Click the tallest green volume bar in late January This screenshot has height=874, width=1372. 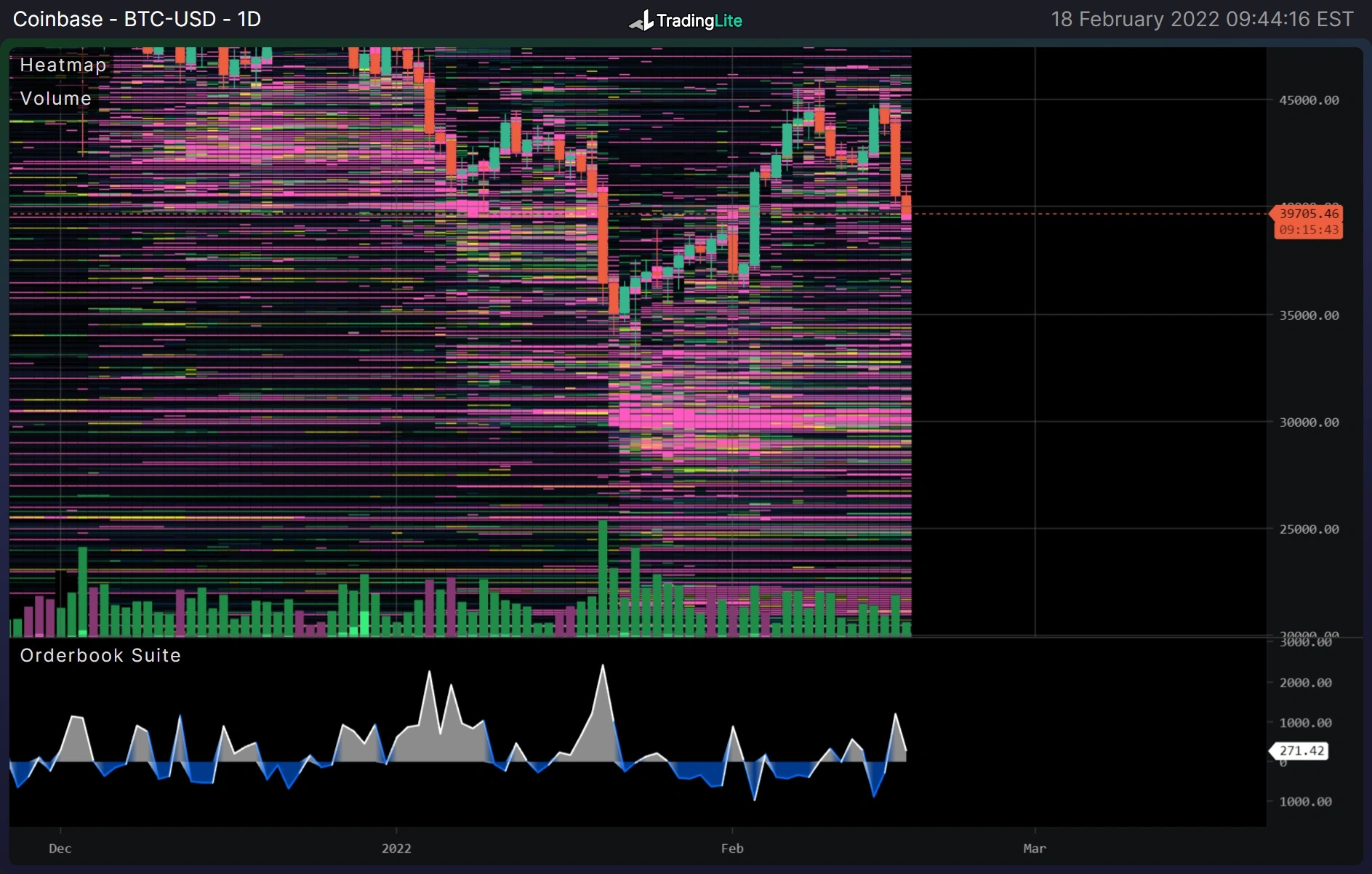603,579
